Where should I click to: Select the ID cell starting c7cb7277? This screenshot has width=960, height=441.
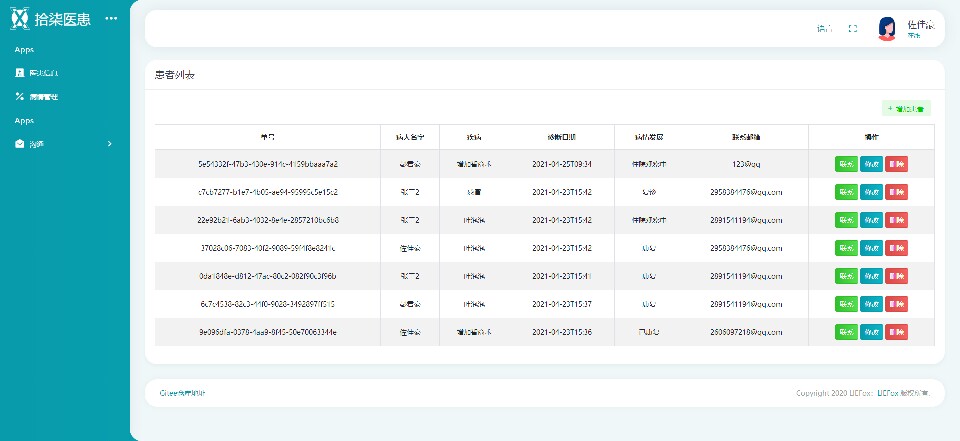coord(268,192)
